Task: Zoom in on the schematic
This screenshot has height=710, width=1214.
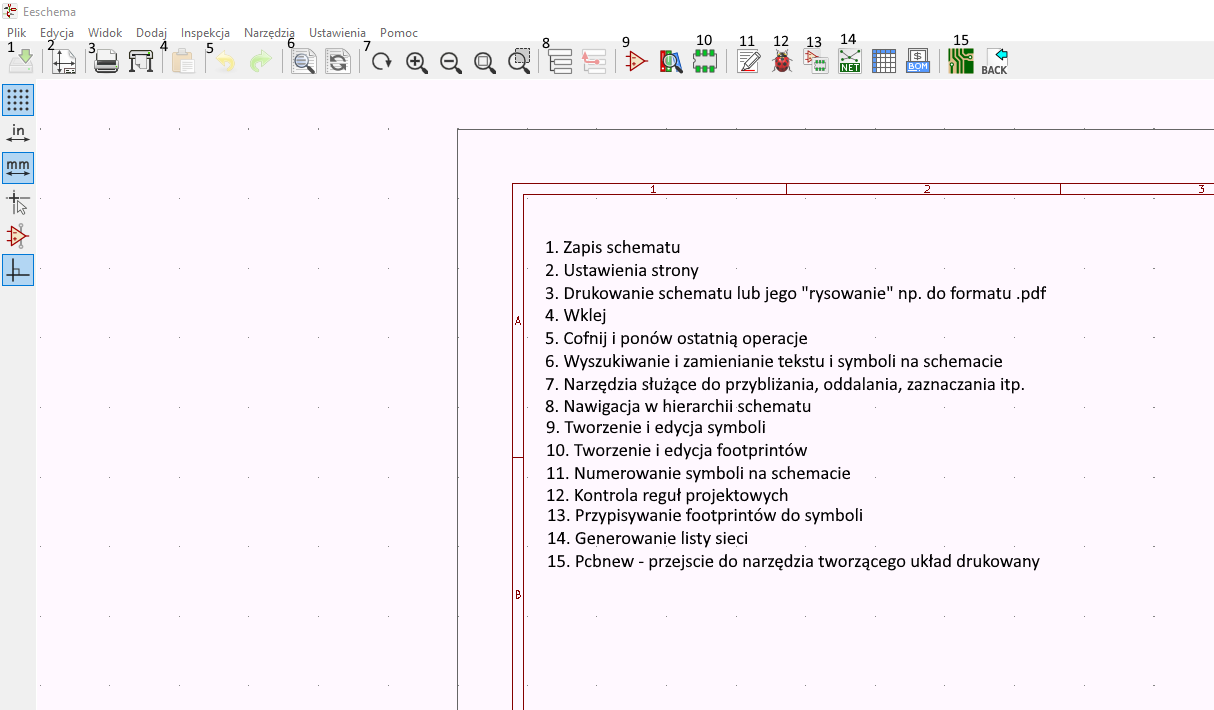Action: [x=417, y=62]
